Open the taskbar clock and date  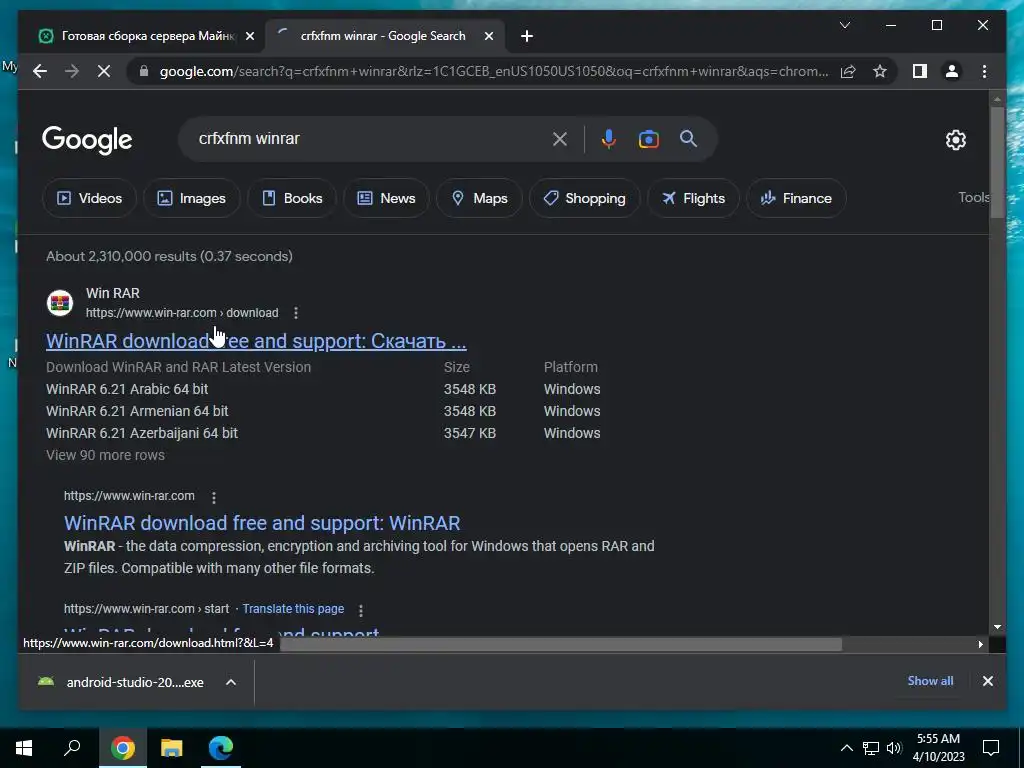coord(938,748)
